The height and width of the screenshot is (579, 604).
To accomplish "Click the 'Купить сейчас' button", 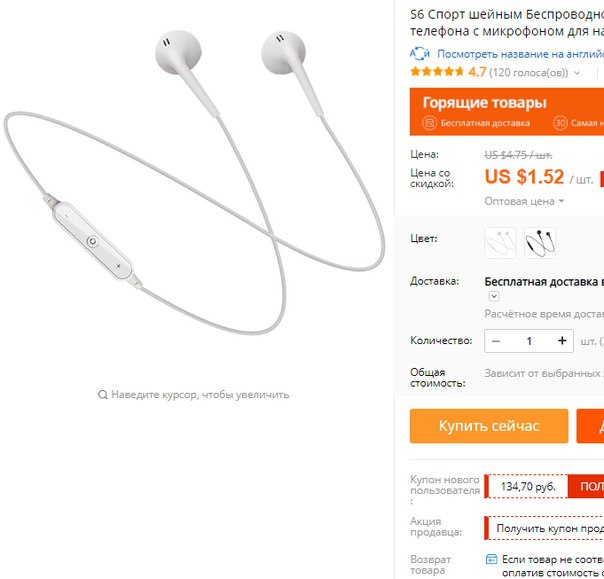I will [489, 426].
